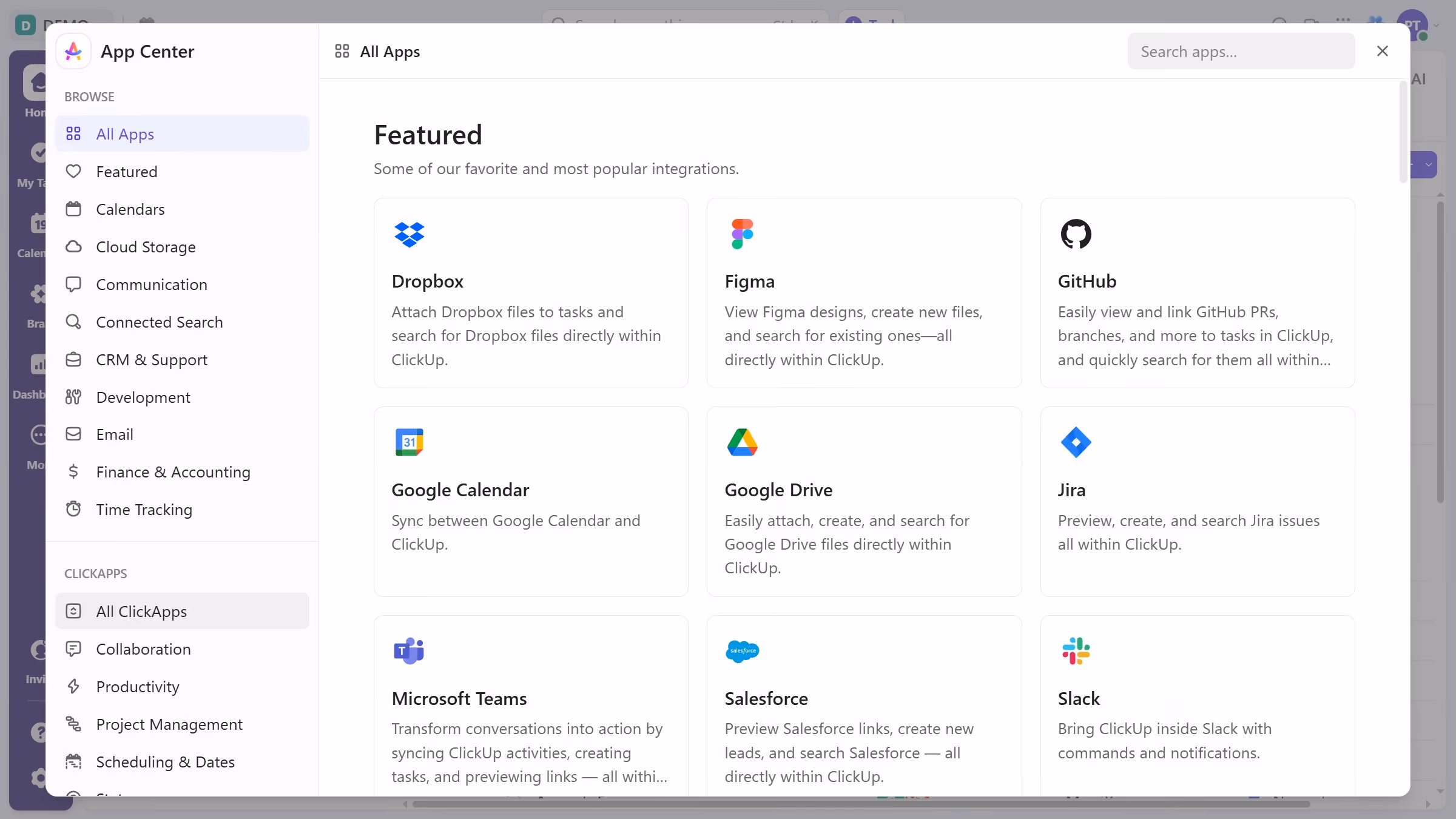Open Project Management ClickApps
The width and height of the screenshot is (1456, 819).
[182, 724]
